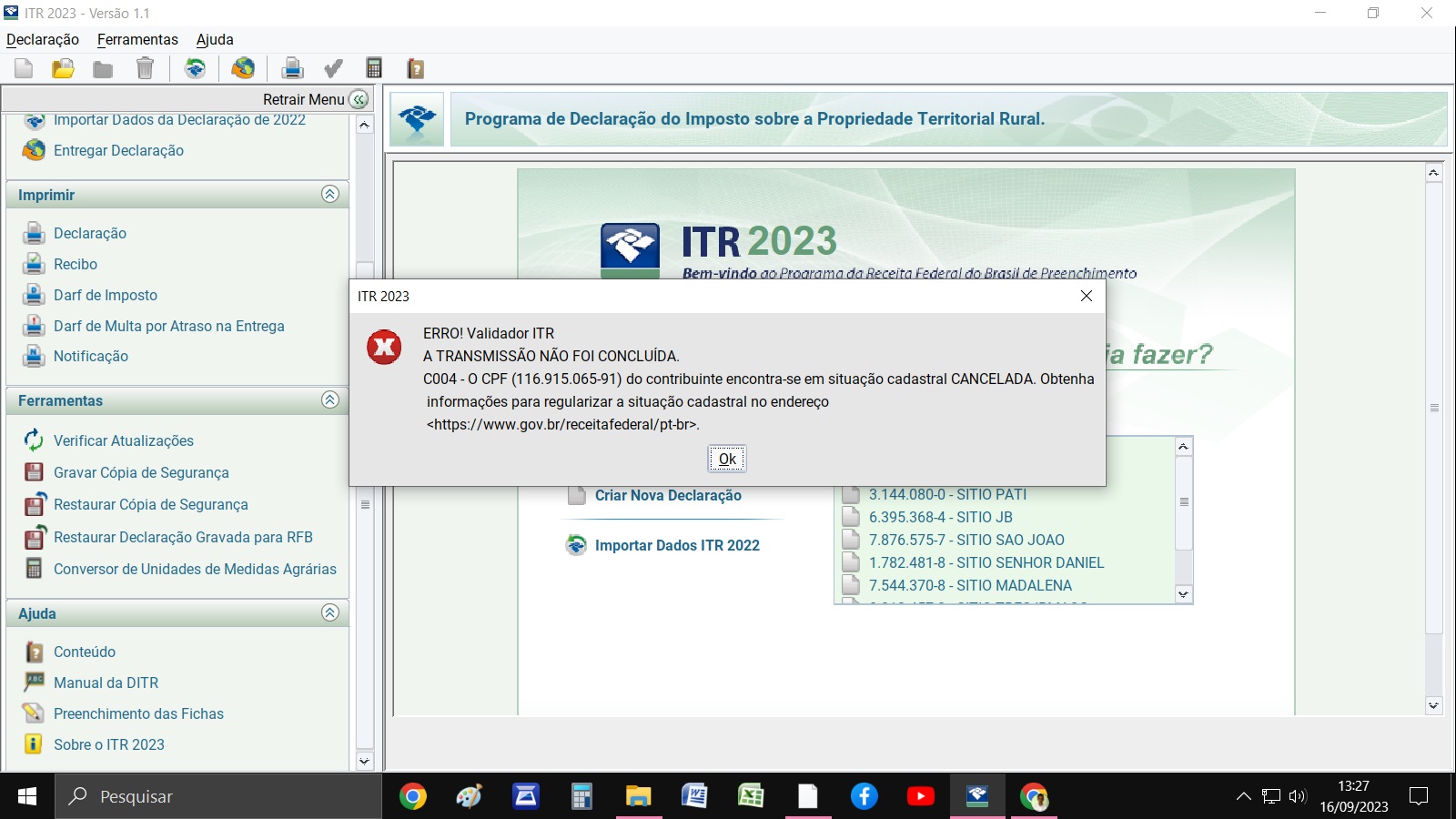Click the open declaration folder toolbar icon
This screenshot has height=819, width=1456.
pos(63,68)
